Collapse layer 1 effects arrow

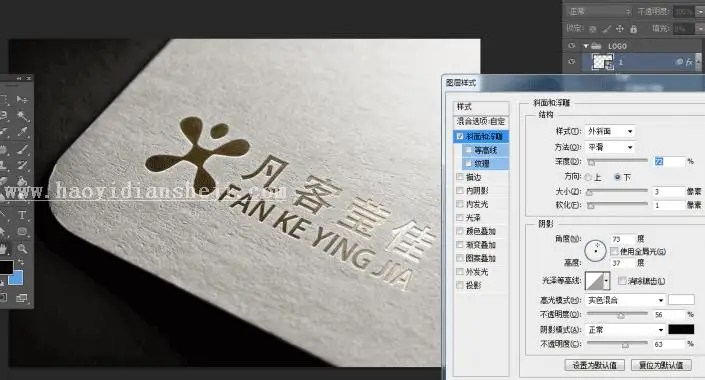pos(698,62)
